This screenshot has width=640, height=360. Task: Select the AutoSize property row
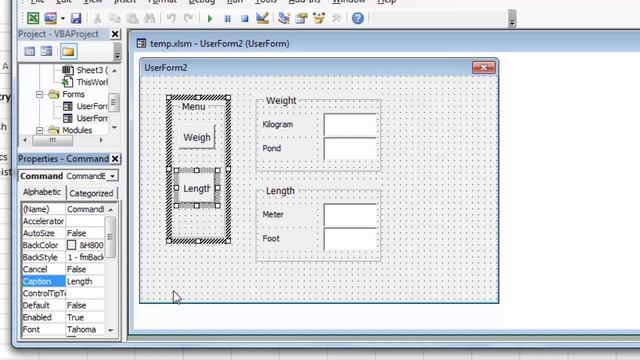pyautogui.click(x=63, y=233)
